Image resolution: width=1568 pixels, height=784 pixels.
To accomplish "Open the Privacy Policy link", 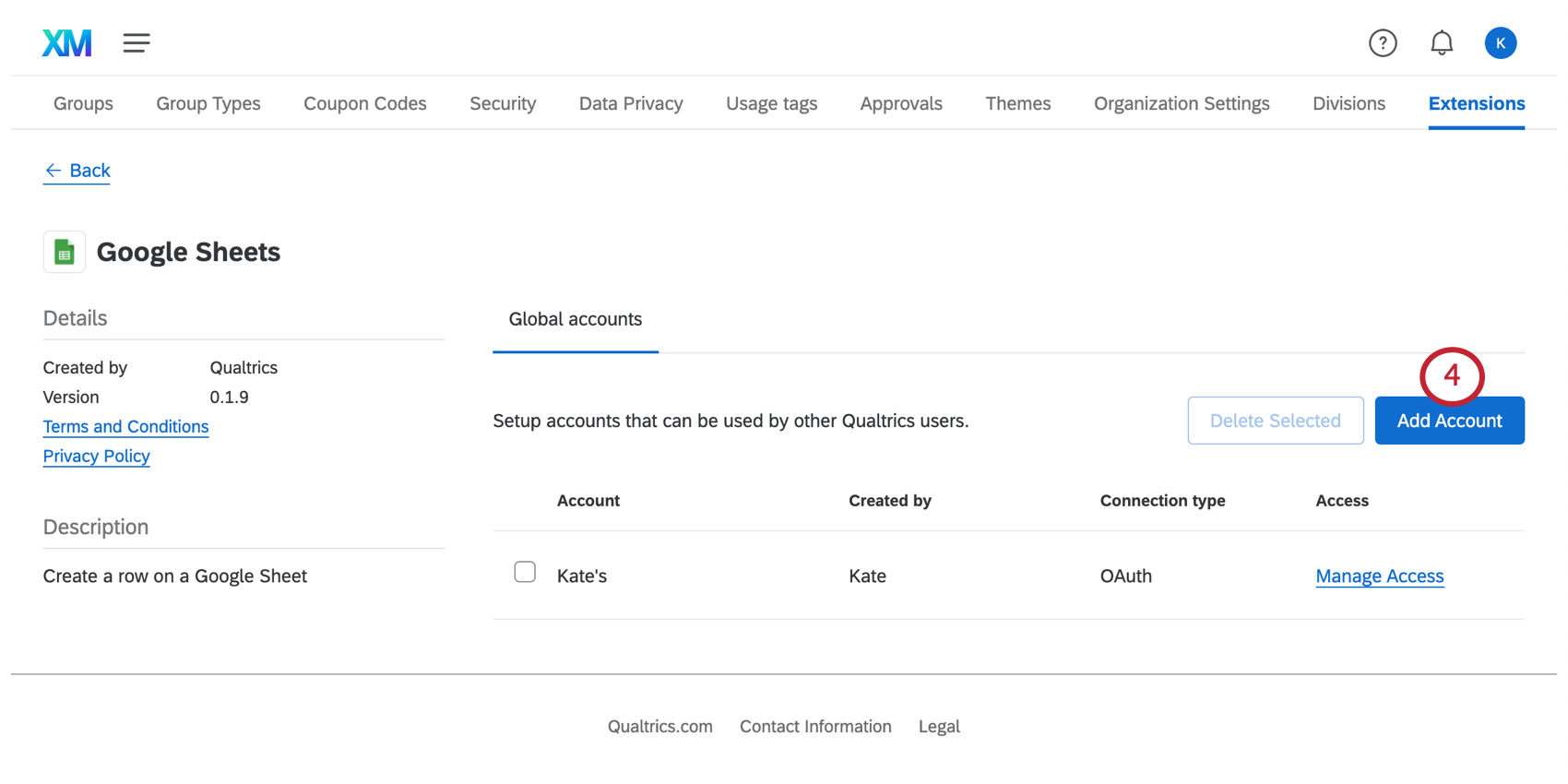I will point(97,457).
